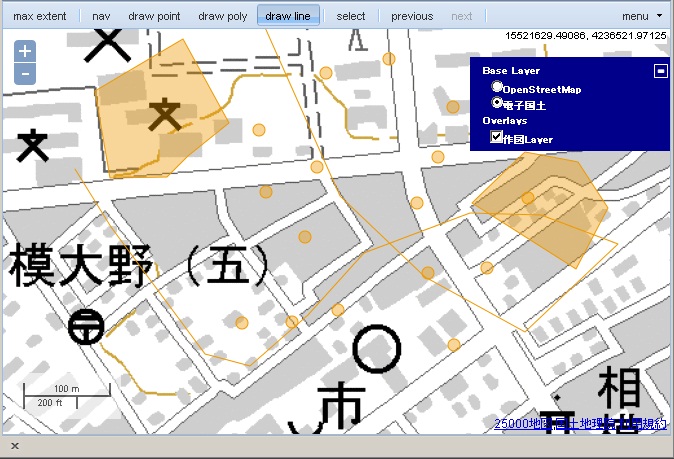
Task: Go to the previous map view
Action: (x=412, y=16)
